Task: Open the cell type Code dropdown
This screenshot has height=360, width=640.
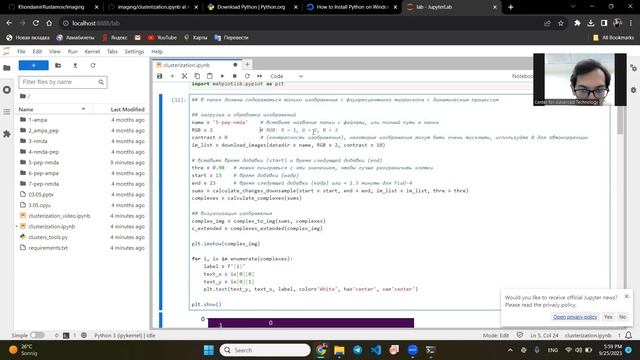Action: (x=287, y=76)
